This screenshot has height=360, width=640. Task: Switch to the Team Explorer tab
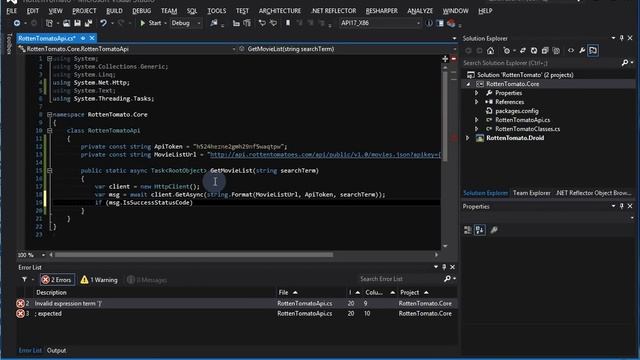[x=531, y=193]
